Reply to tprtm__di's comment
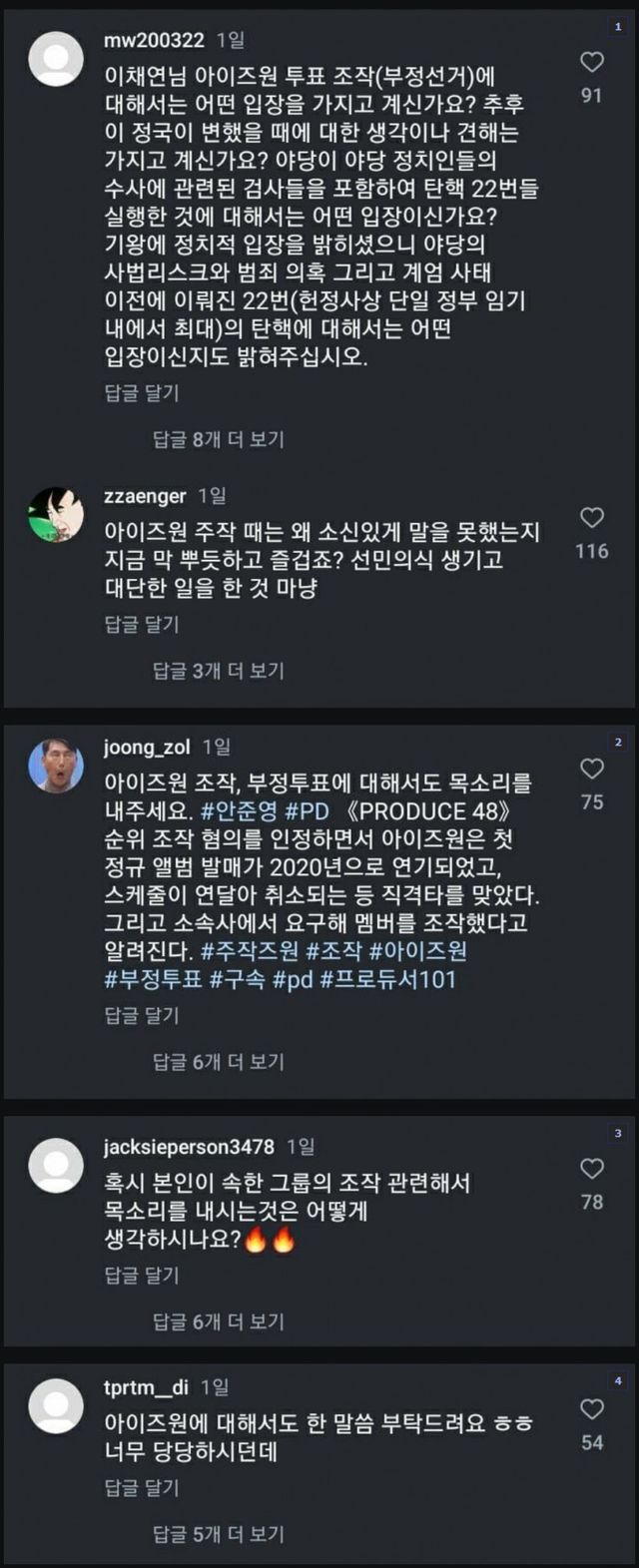 142,1488
